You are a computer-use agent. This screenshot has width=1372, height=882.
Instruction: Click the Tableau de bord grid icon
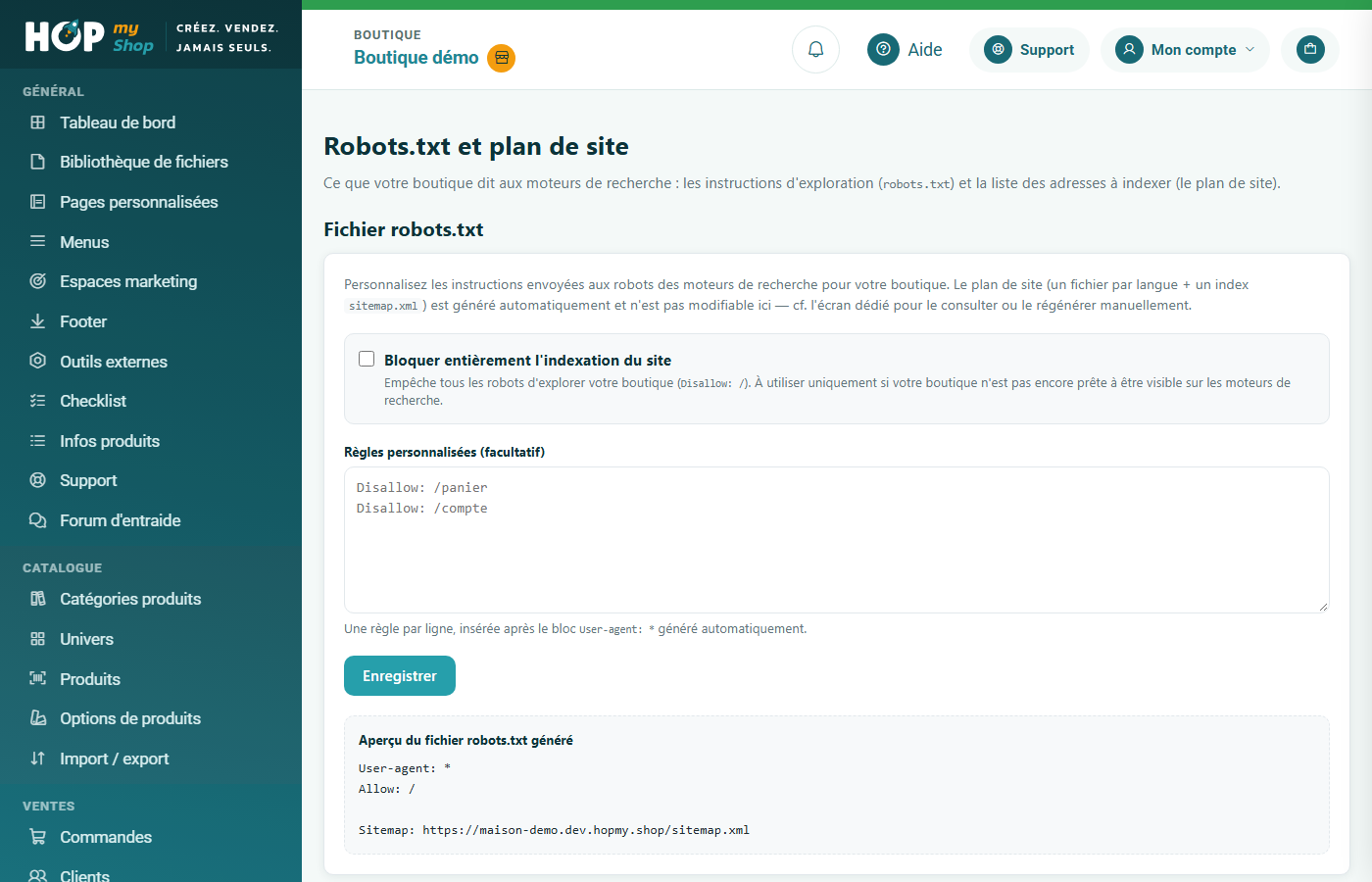point(38,122)
